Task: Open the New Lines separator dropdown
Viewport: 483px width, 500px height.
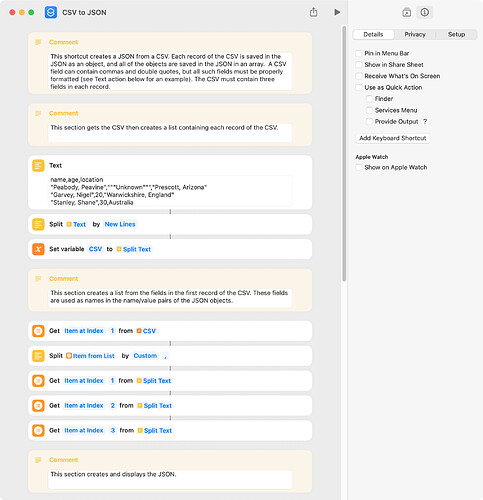Action: 120,224
